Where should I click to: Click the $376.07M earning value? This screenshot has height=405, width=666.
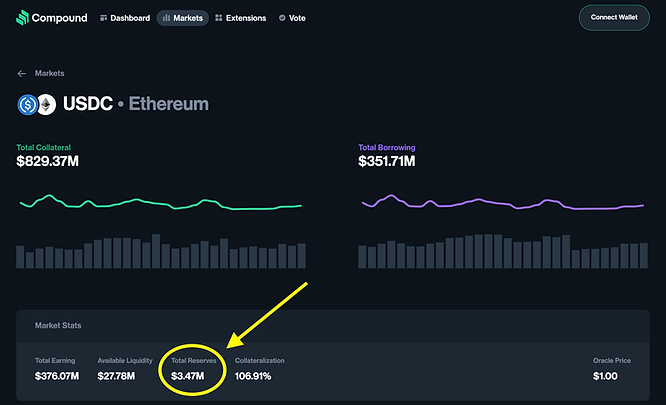tap(57, 376)
